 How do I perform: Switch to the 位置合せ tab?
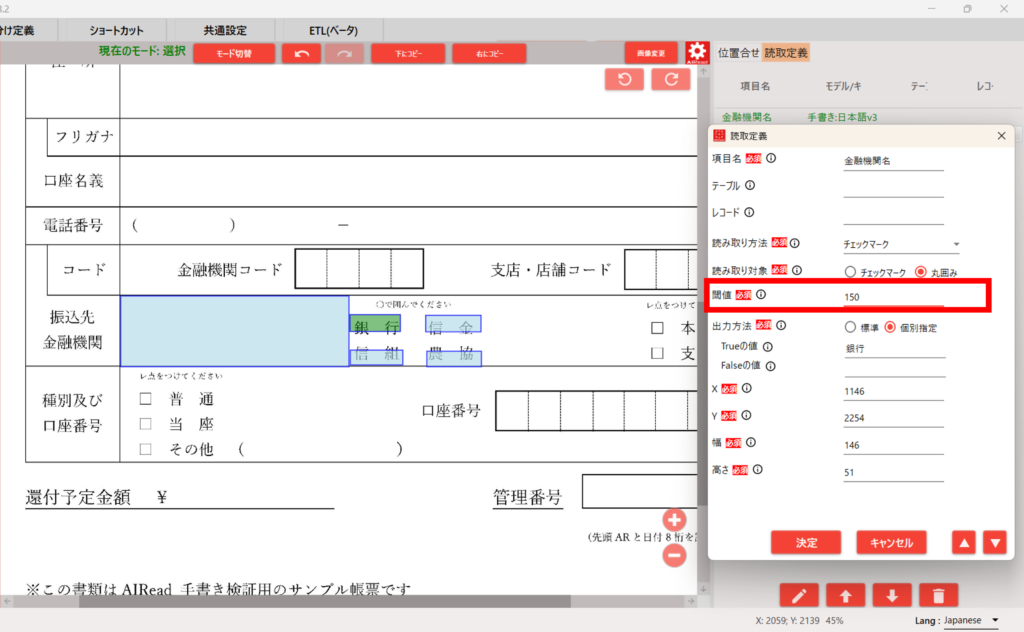pos(738,52)
